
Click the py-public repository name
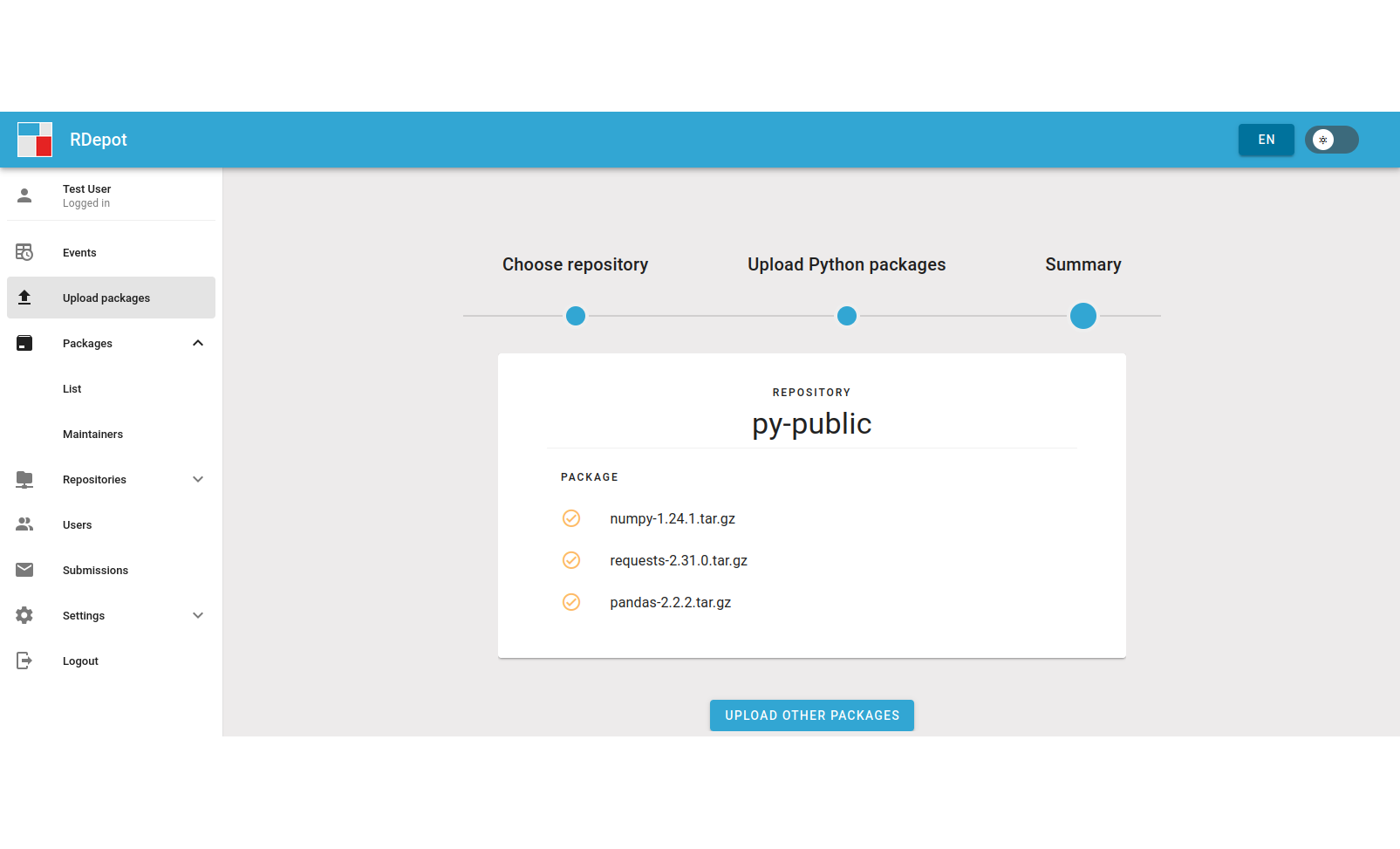(x=812, y=424)
